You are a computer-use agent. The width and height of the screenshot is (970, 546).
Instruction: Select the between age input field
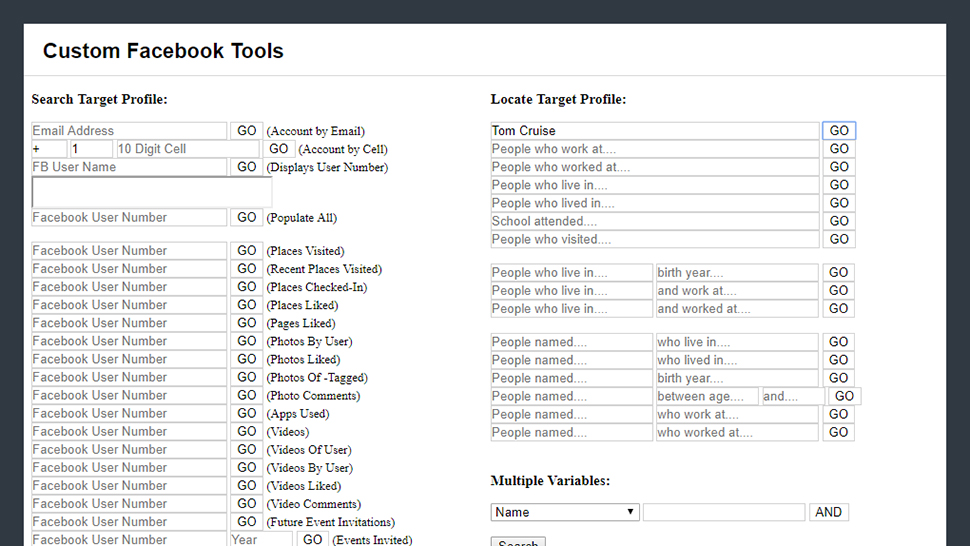(x=706, y=396)
